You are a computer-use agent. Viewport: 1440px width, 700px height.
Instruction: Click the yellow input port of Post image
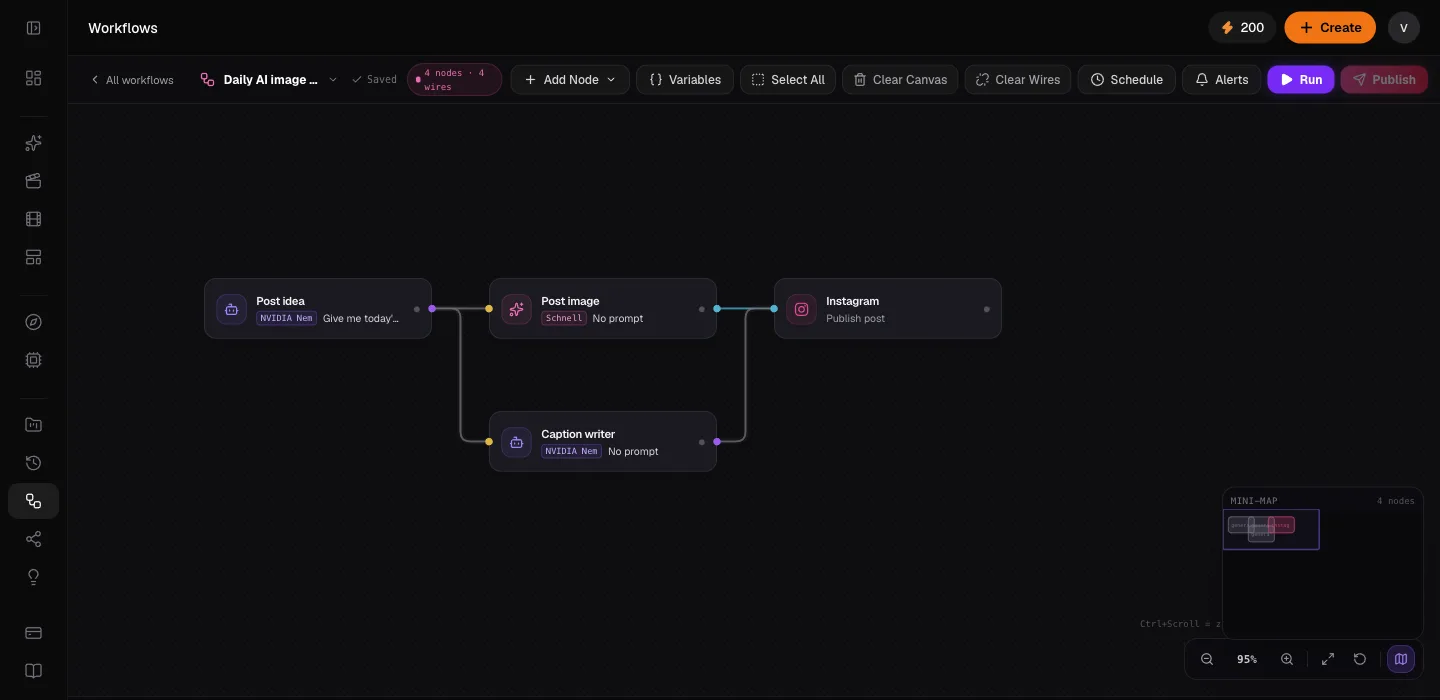(489, 309)
